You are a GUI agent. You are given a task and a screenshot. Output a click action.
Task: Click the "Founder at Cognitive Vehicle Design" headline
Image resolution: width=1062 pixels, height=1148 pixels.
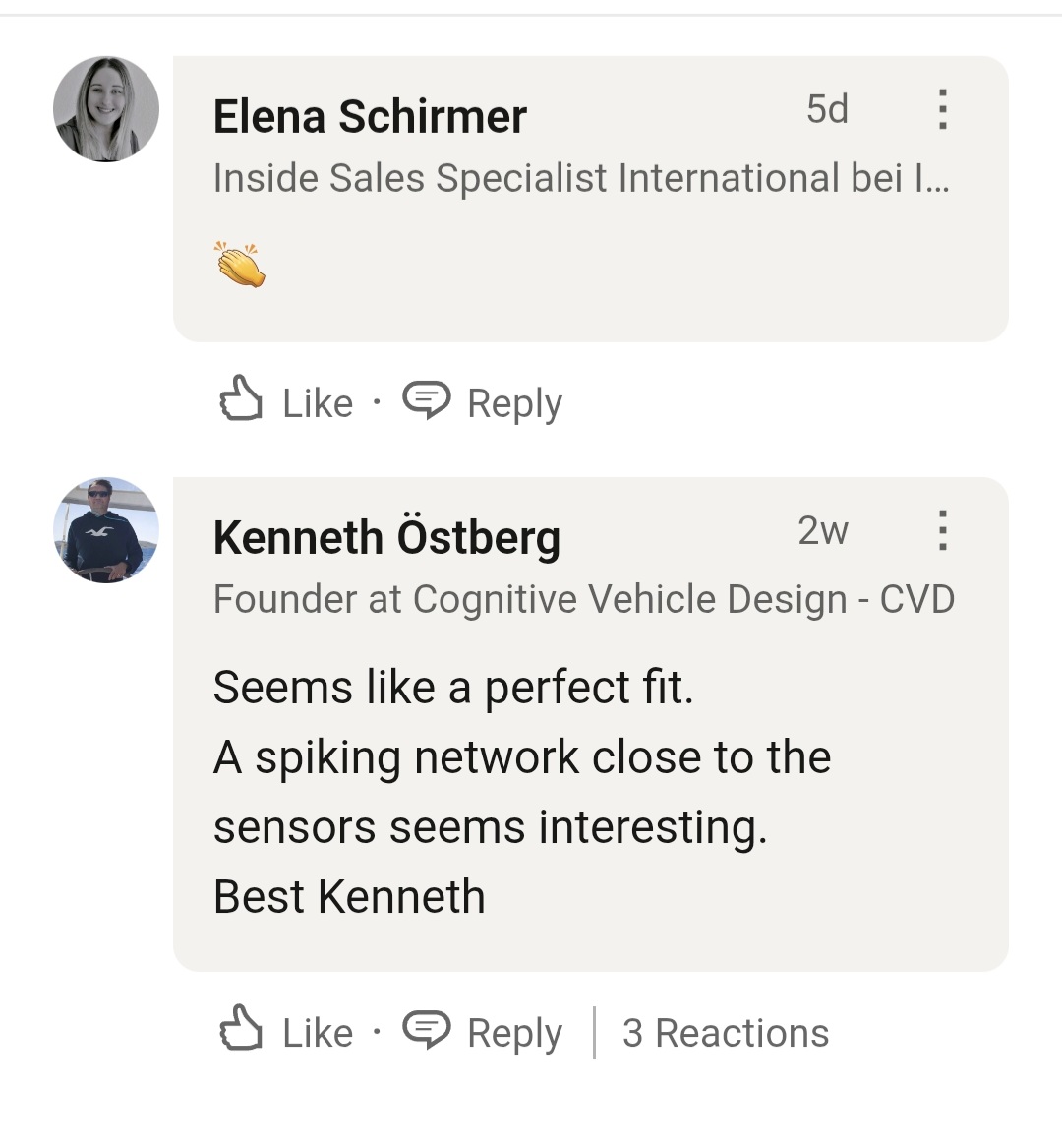[x=583, y=599]
